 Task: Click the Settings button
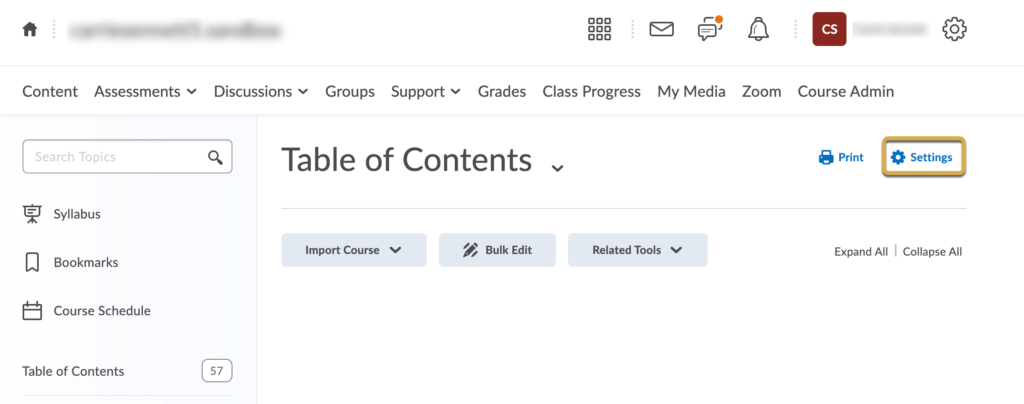click(923, 157)
